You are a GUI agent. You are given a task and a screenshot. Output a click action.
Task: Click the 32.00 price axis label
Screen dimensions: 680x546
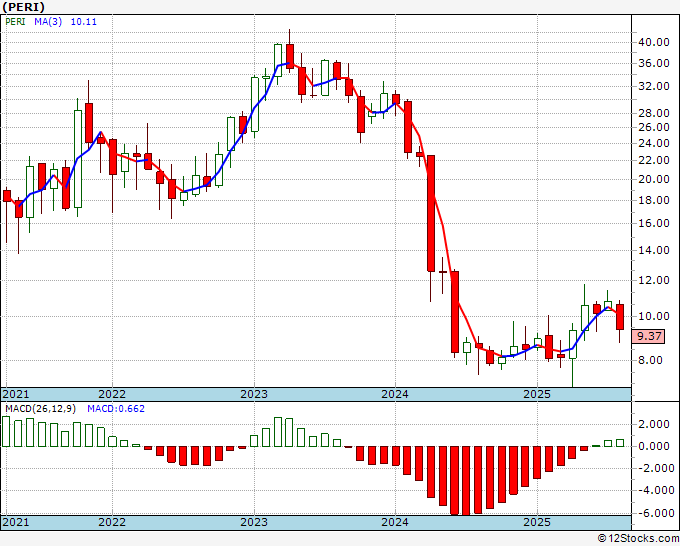click(x=654, y=86)
